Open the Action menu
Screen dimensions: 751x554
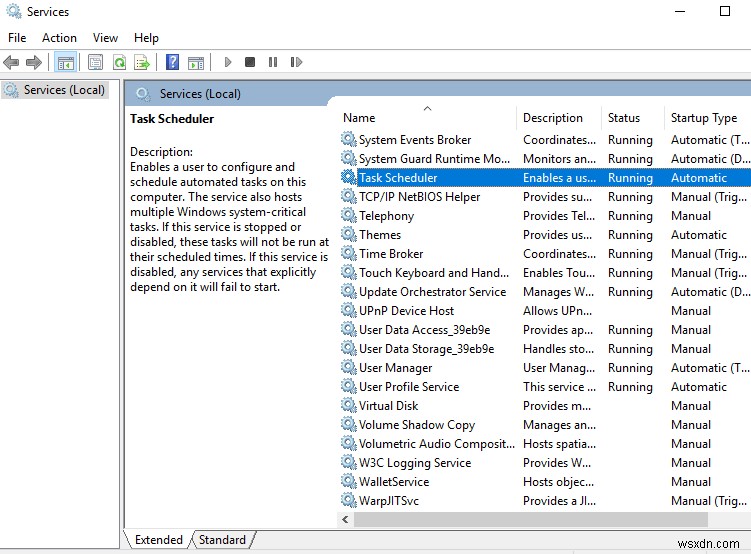pyautogui.click(x=59, y=38)
